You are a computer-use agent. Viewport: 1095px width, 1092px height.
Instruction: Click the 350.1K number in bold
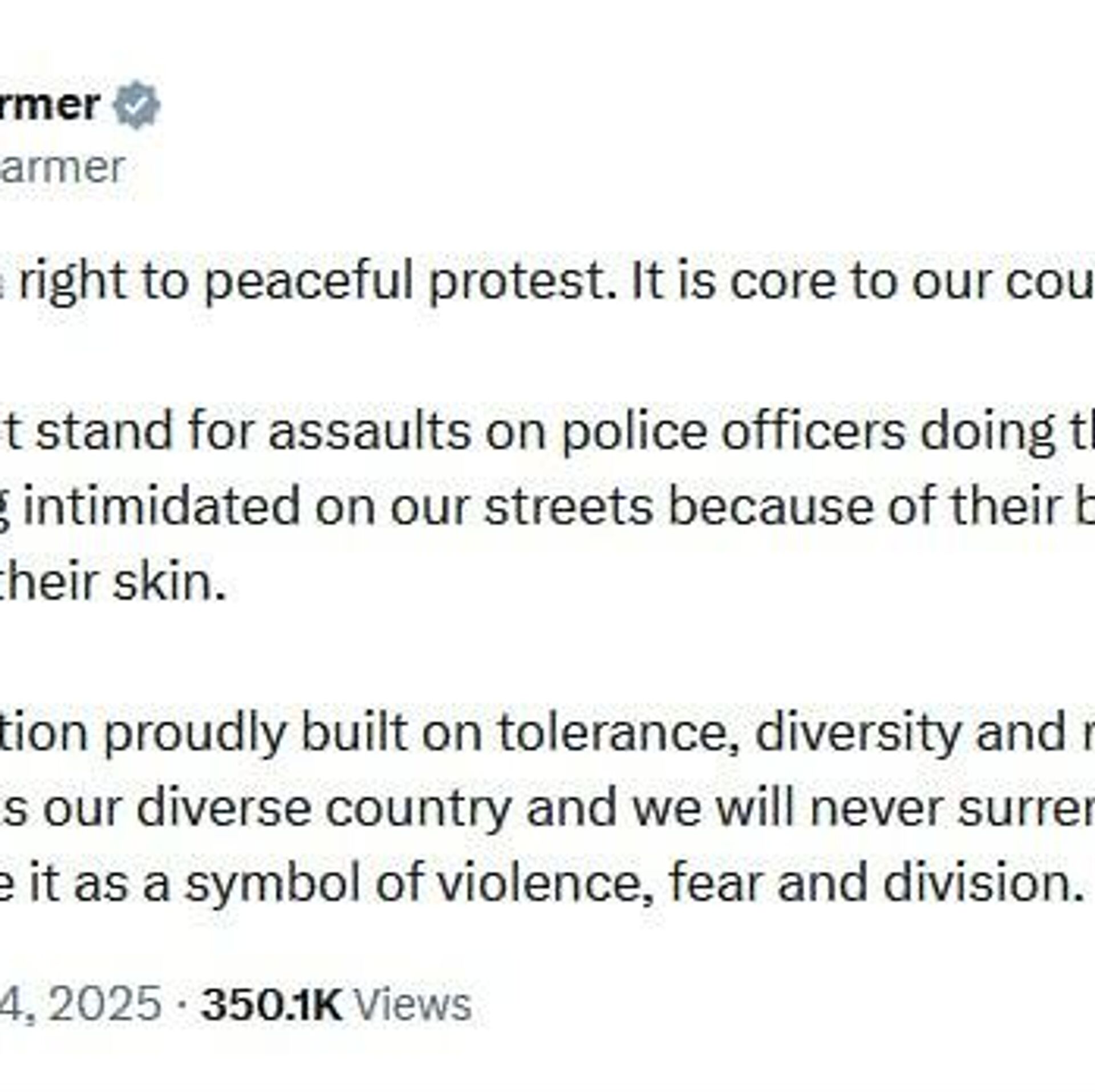click(271, 1004)
